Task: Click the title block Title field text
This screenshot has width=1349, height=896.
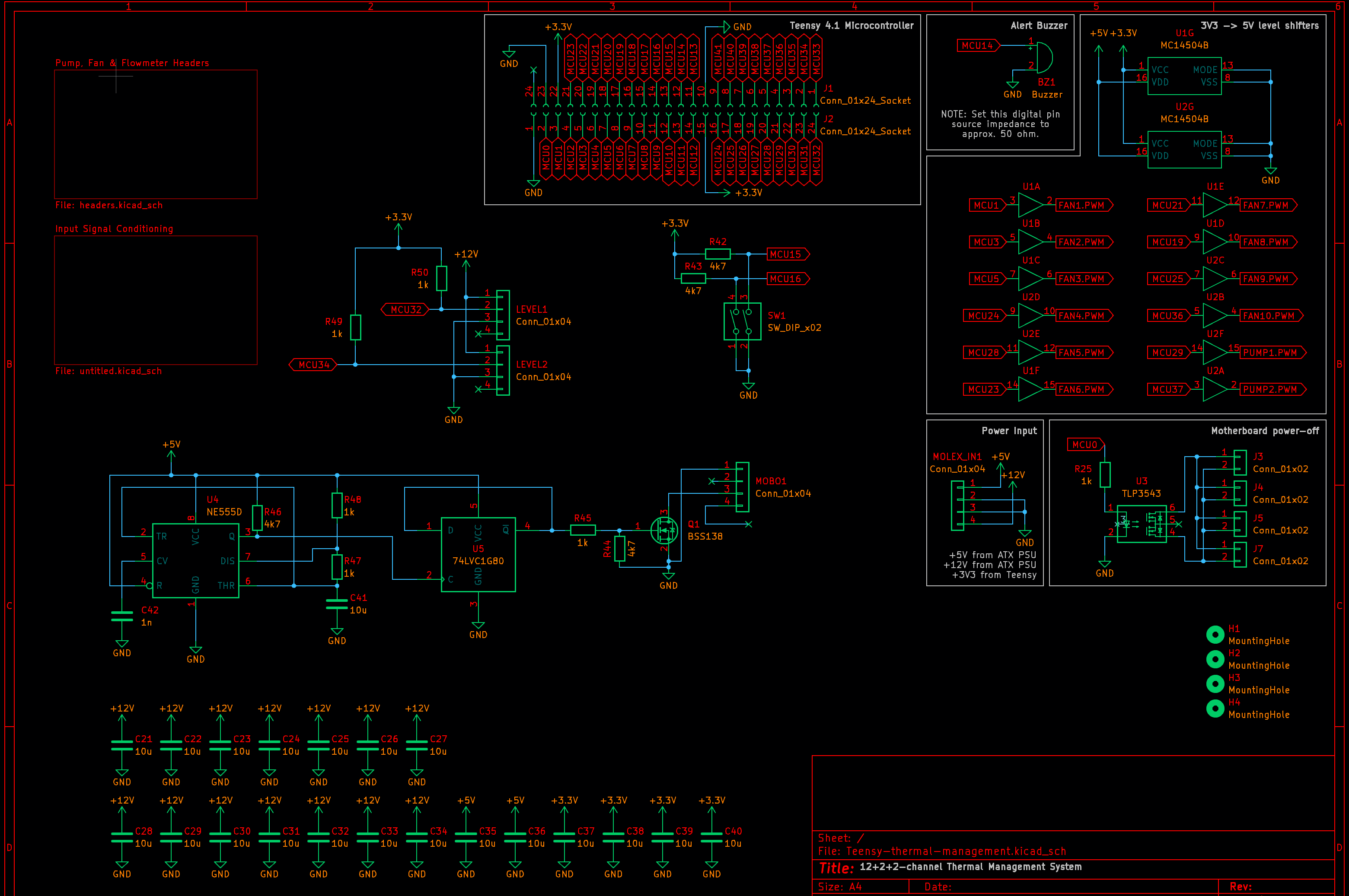Action: 970,867
